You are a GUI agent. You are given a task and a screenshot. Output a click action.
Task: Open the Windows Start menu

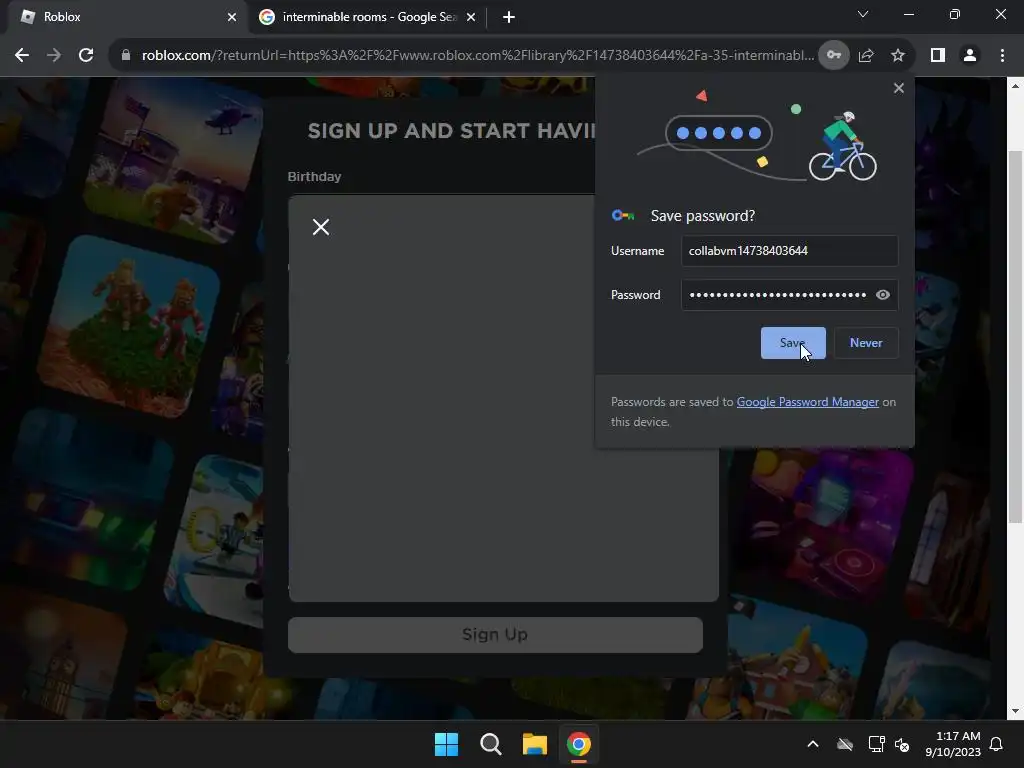(447, 744)
